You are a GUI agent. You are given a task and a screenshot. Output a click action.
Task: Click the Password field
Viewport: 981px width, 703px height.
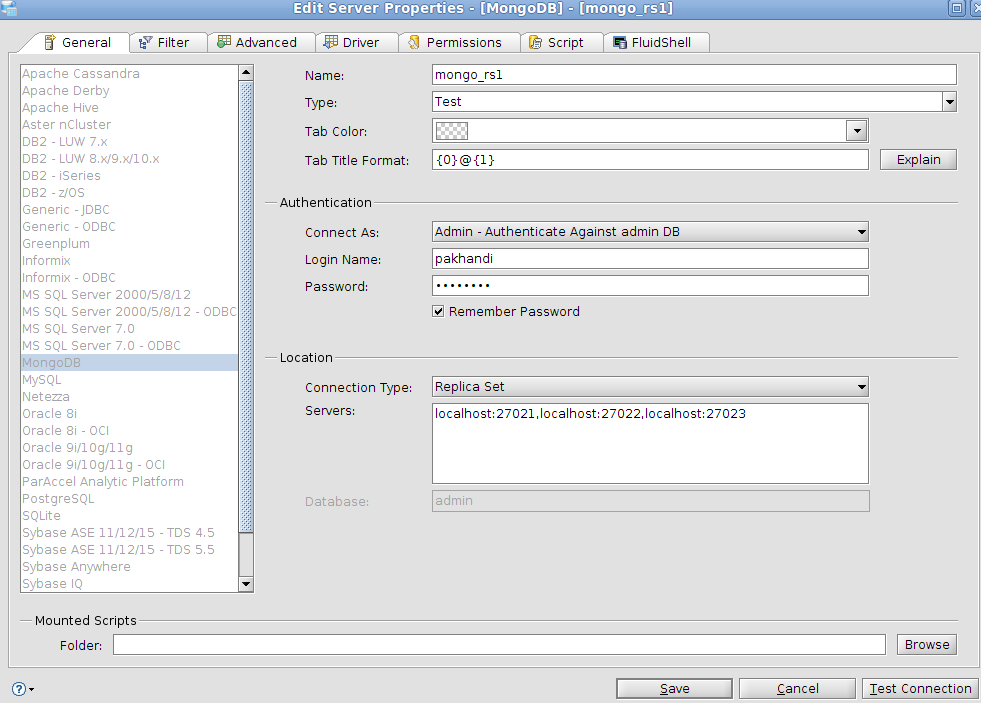click(x=650, y=286)
